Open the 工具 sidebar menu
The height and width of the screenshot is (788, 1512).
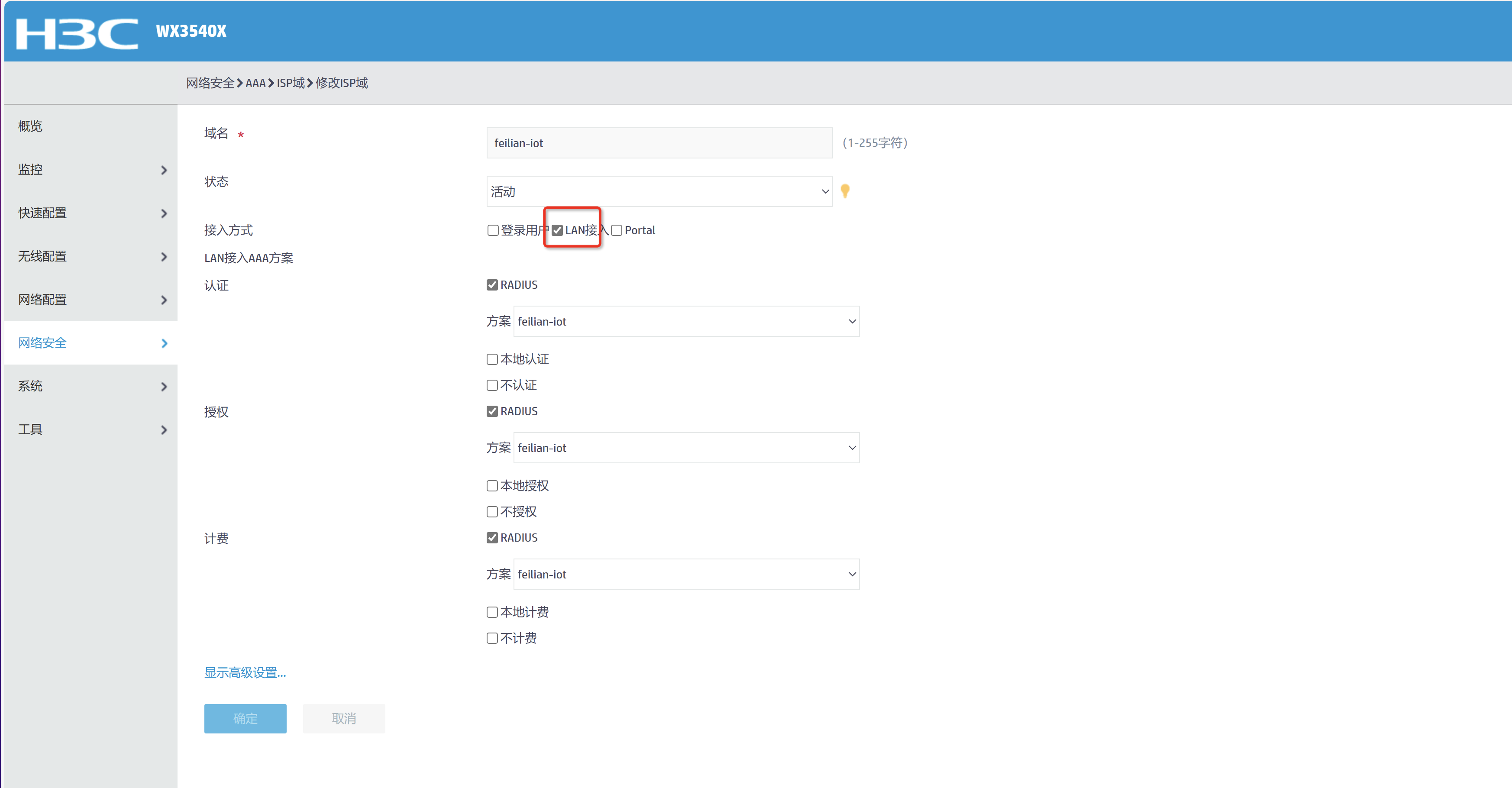90,430
